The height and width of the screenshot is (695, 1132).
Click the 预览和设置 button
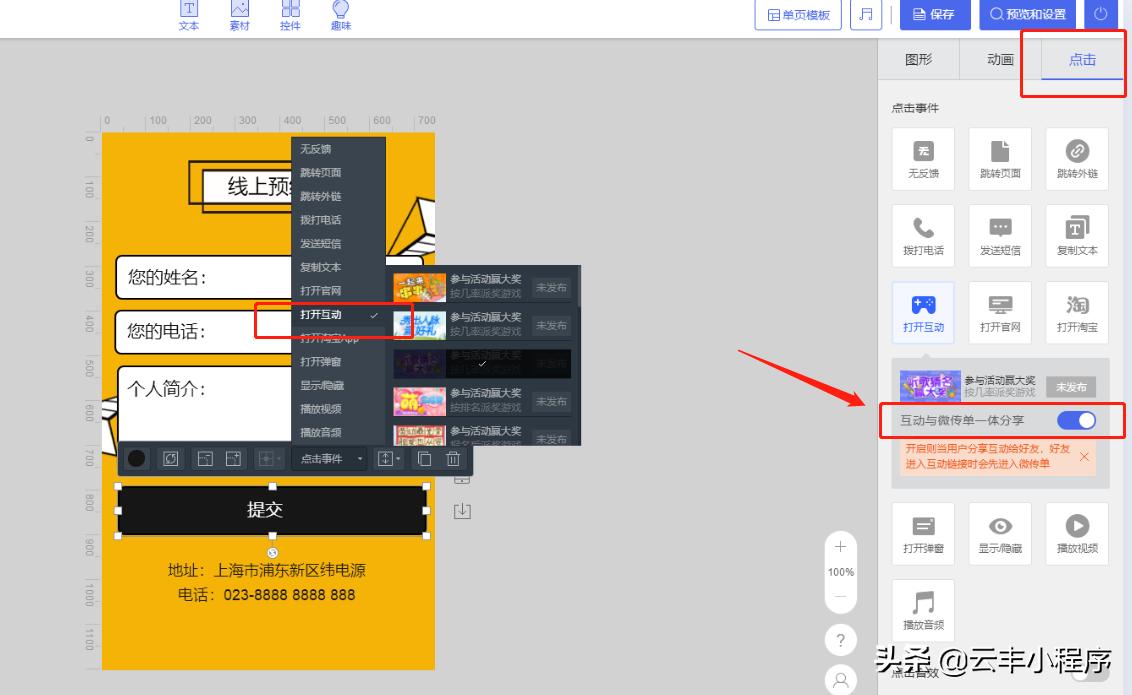[x=1027, y=14]
